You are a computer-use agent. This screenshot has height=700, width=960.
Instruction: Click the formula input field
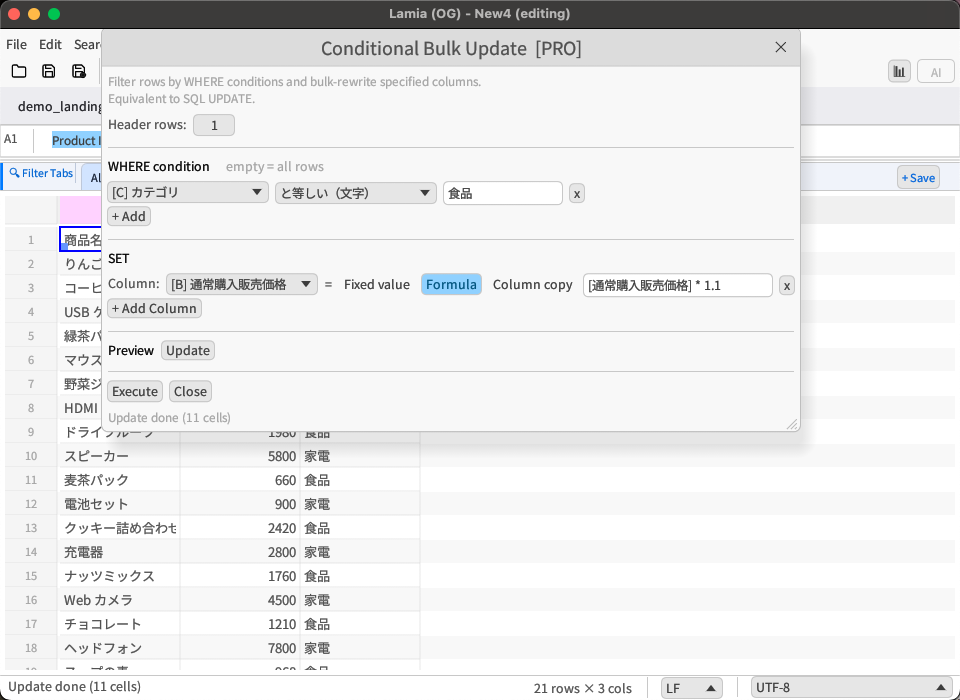point(678,285)
